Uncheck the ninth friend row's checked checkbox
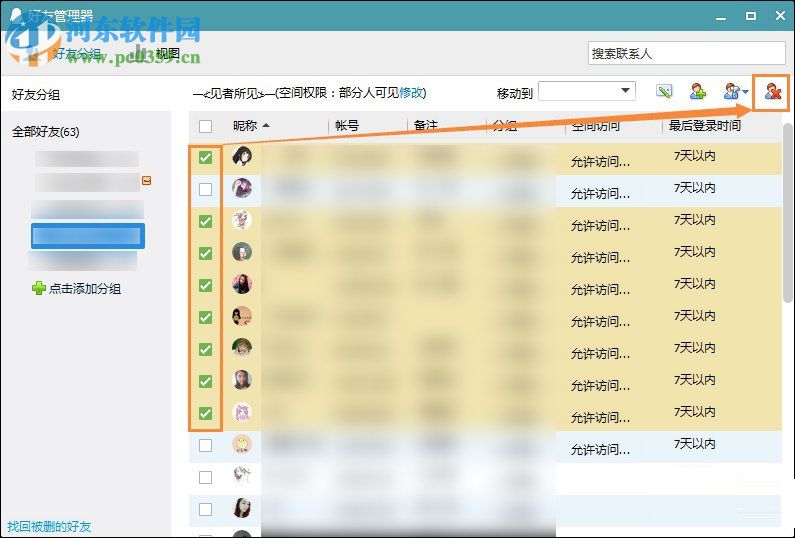 coord(205,413)
